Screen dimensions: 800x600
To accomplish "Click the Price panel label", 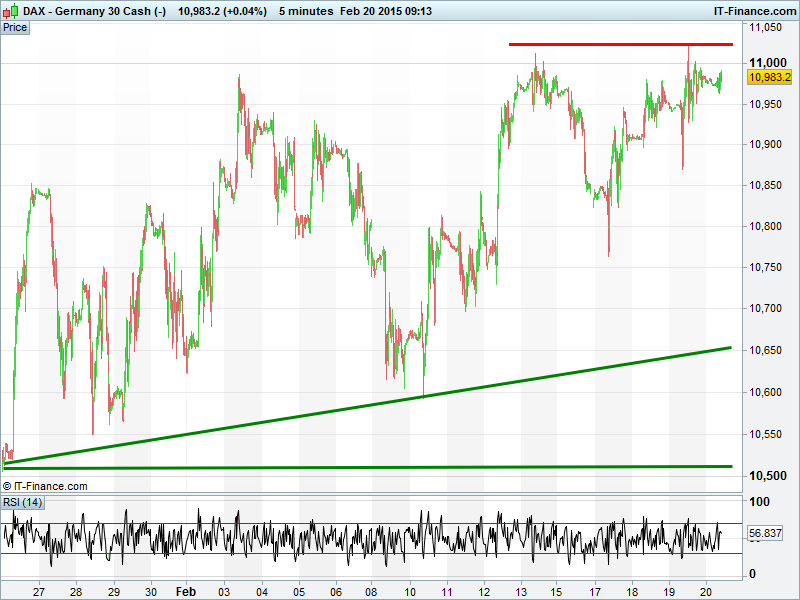I will [15, 27].
